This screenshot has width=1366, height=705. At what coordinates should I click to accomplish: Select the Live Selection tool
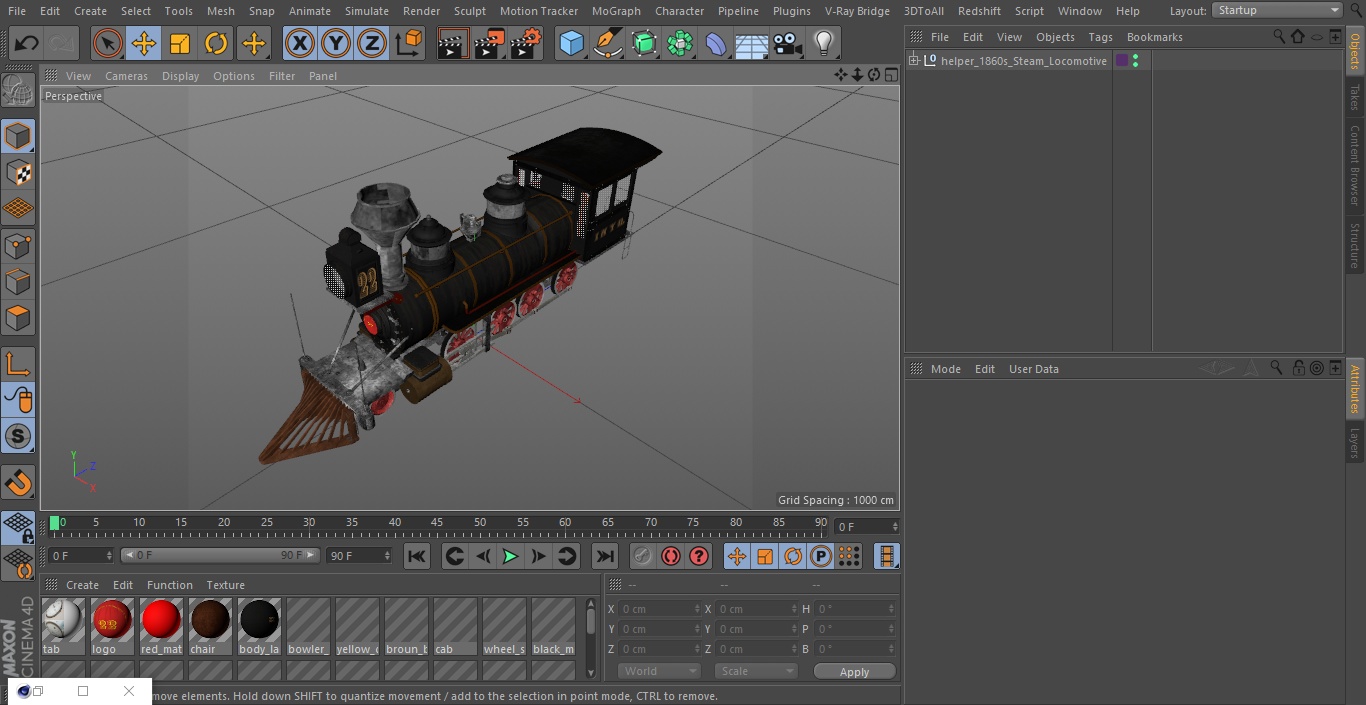click(108, 43)
